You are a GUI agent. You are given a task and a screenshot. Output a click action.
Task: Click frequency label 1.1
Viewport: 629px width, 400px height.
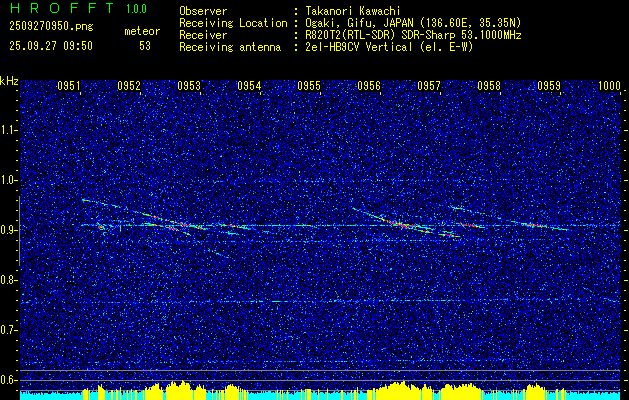[9, 130]
